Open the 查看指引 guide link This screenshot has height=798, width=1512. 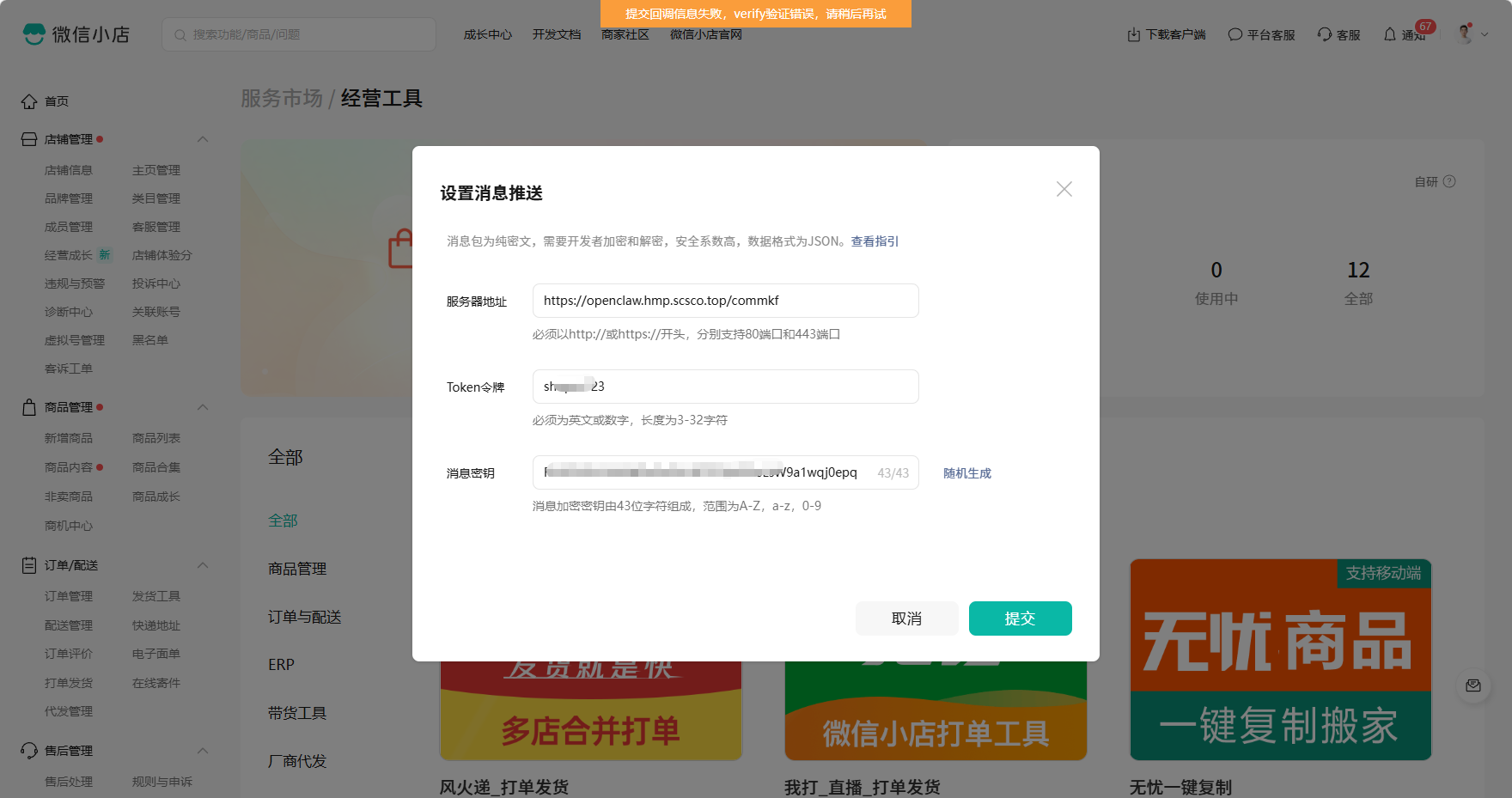click(875, 241)
